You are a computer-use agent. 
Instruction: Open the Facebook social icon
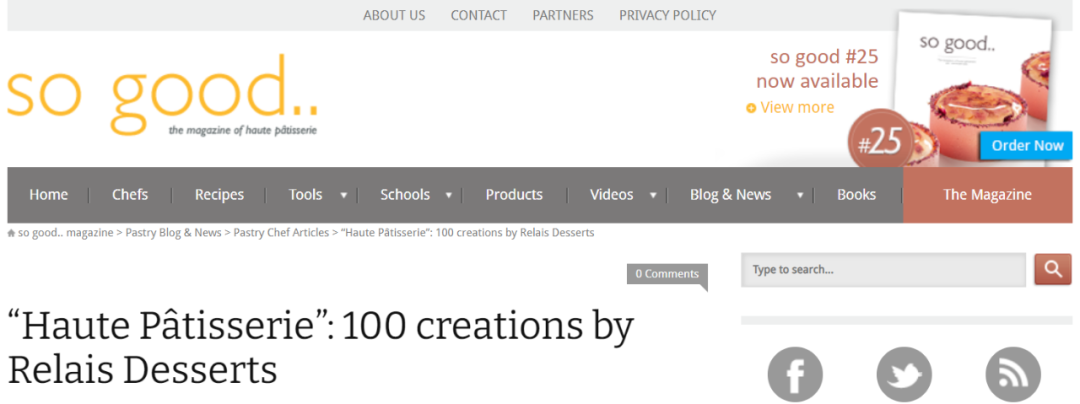795,374
